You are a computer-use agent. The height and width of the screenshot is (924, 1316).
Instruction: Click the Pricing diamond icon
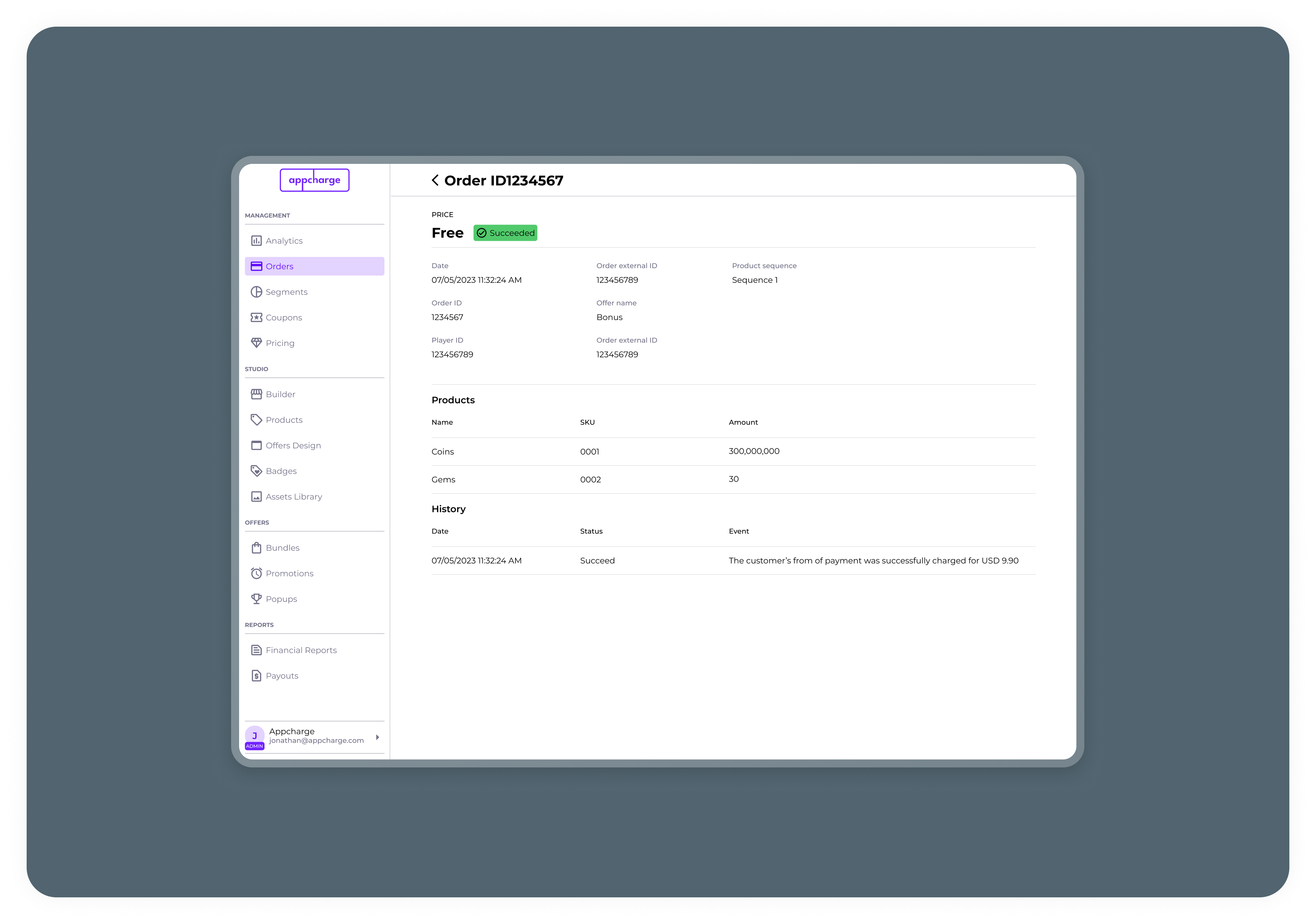tap(256, 343)
